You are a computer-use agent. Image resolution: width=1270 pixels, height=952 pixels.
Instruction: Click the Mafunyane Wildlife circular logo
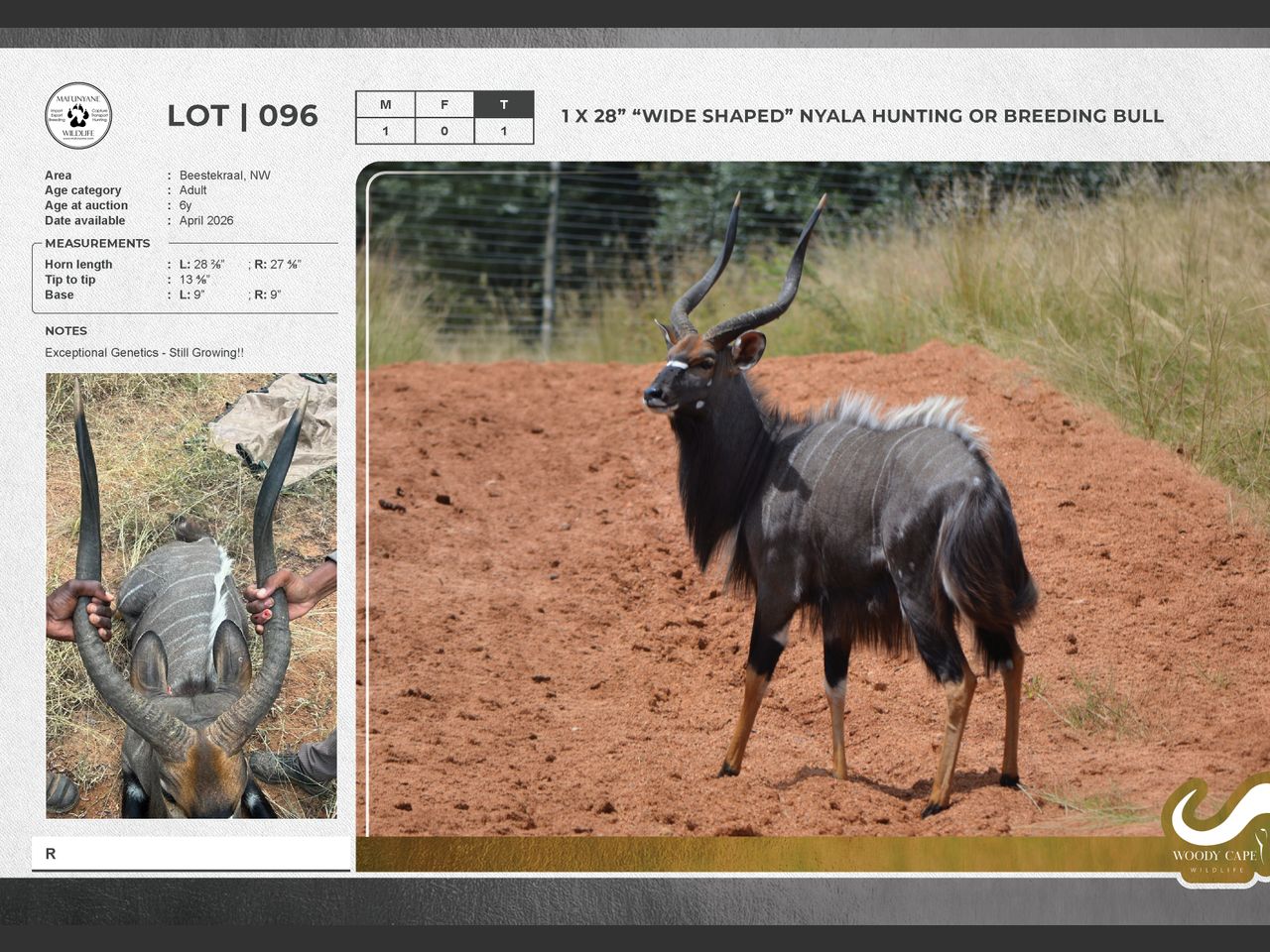(78, 116)
